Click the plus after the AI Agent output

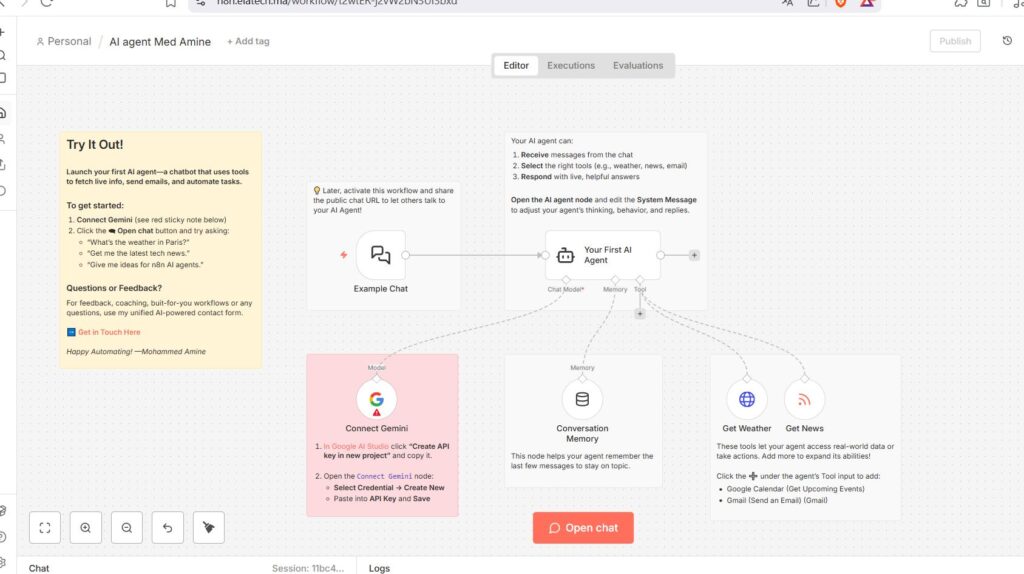tap(694, 255)
